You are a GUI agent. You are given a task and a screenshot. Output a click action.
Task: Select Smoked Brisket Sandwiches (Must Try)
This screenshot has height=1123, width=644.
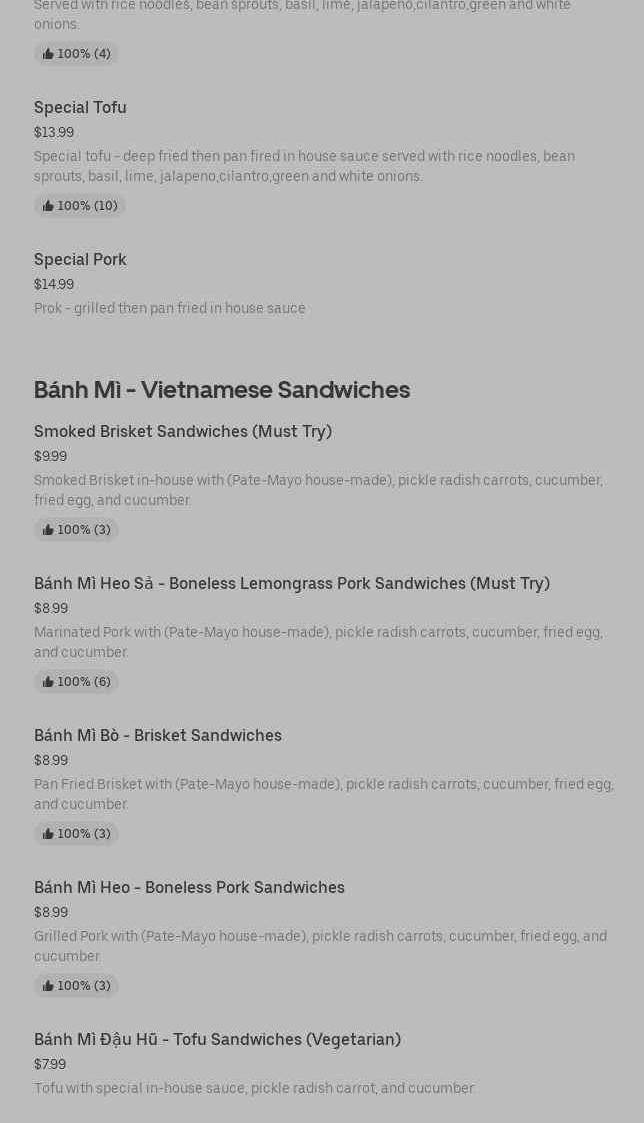pos(183,431)
